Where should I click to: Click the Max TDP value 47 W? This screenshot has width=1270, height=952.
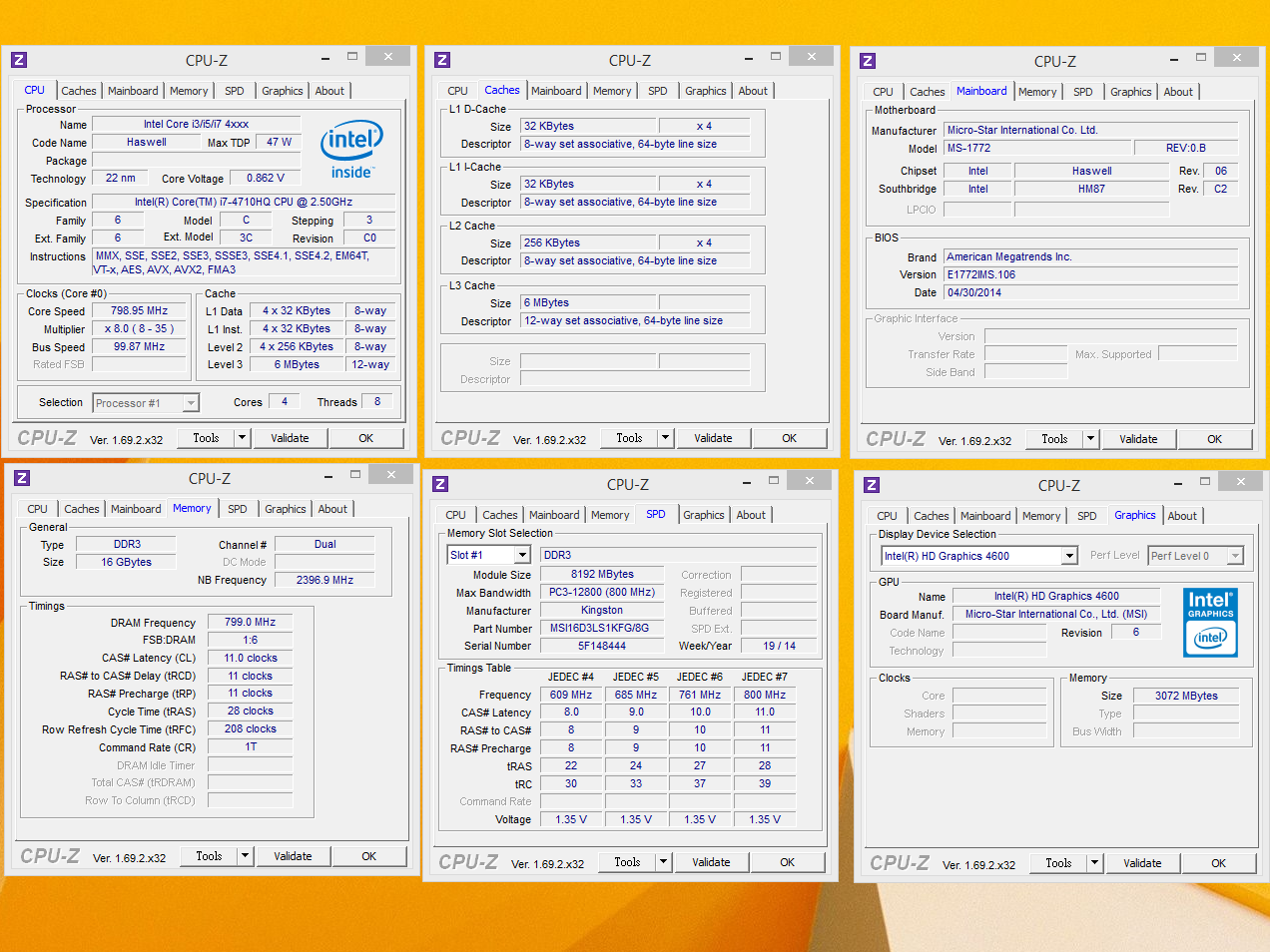[x=280, y=142]
